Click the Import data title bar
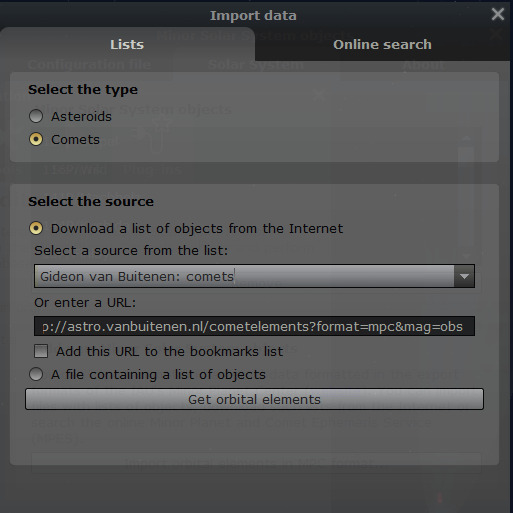The width and height of the screenshot is (513, 513). (253, 15)
